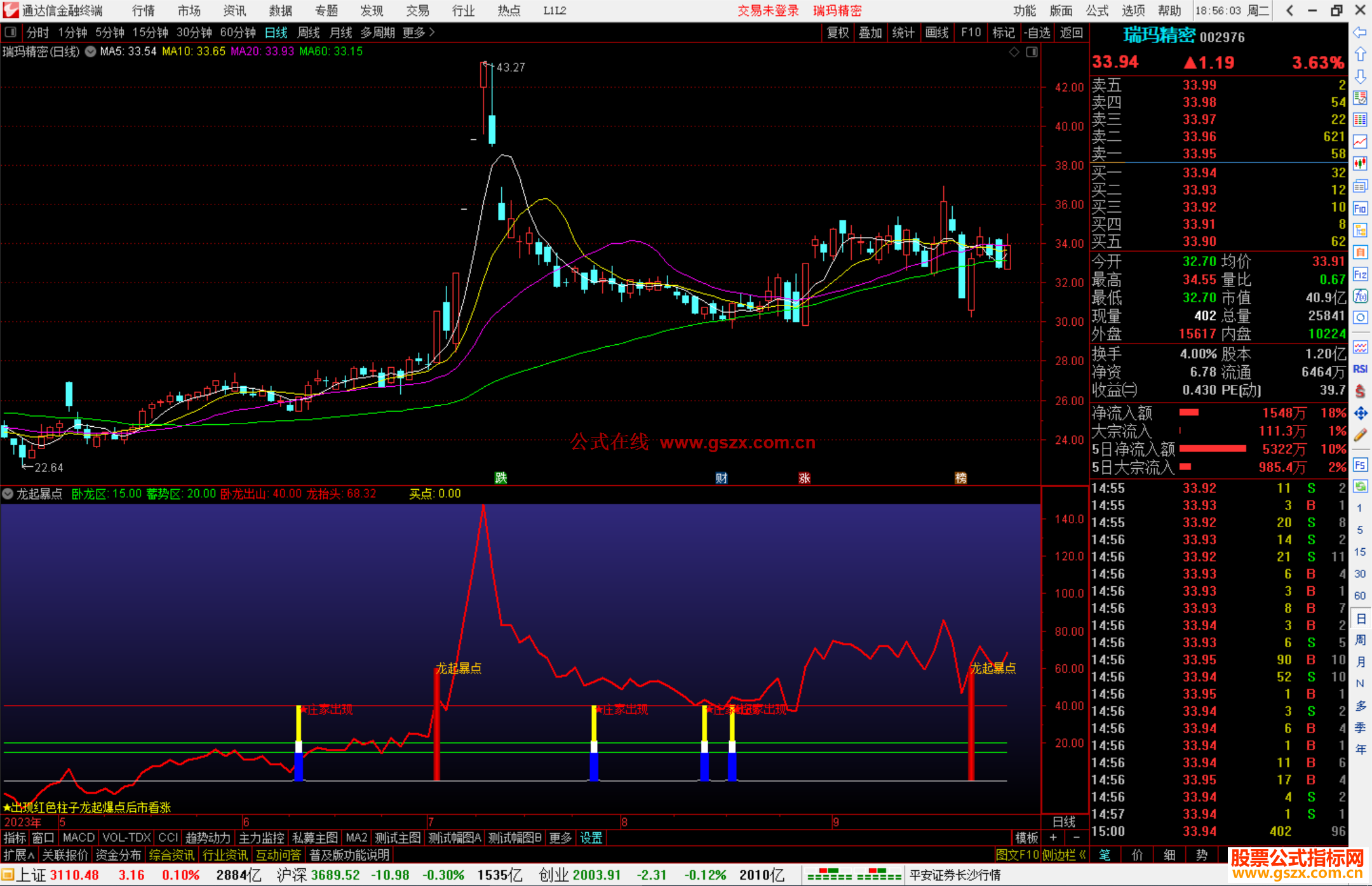Click the red S arrow icon in sidebar
The width and height of the screenshot is (1372, 886).
[x=1360, y=391]
